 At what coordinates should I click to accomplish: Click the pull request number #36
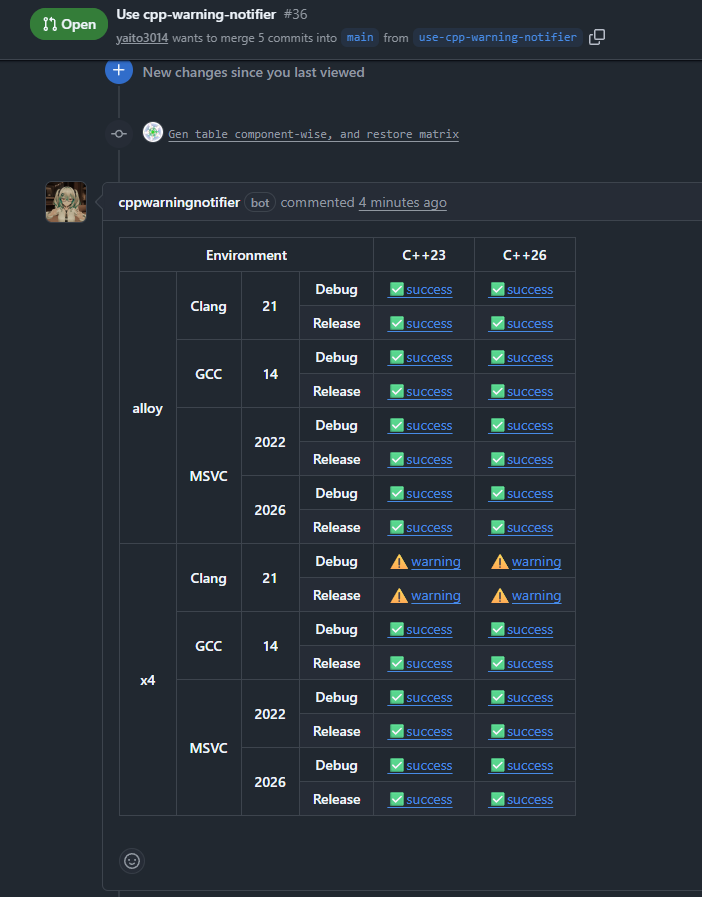click(296, 14)
